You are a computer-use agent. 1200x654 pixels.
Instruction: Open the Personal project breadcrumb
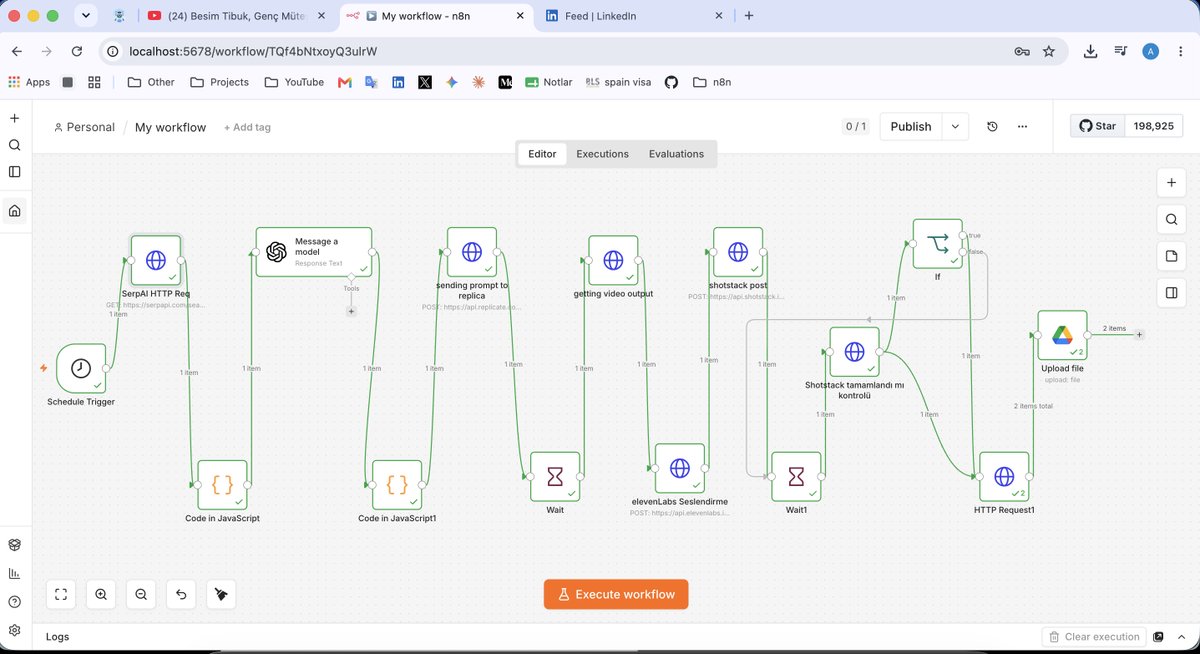tap(84, 127)
